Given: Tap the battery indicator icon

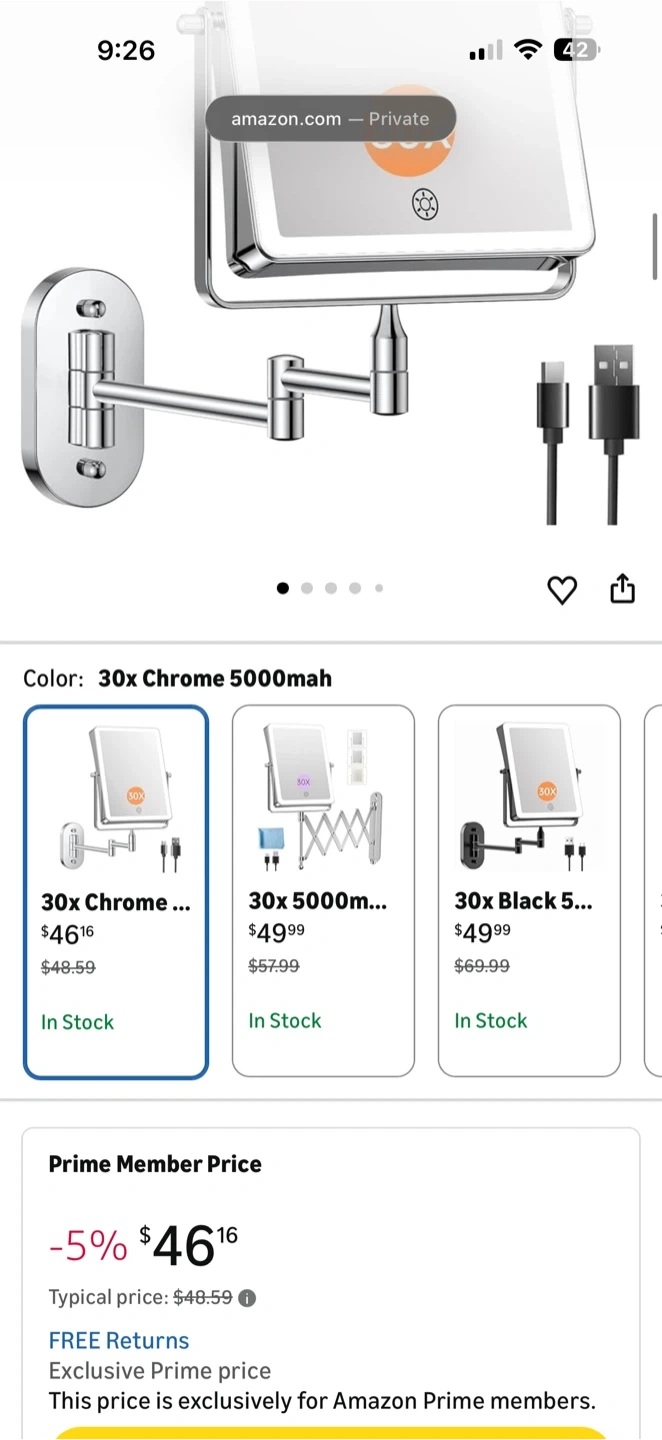Looking at the screenshot, I should (x=577, y=49).
